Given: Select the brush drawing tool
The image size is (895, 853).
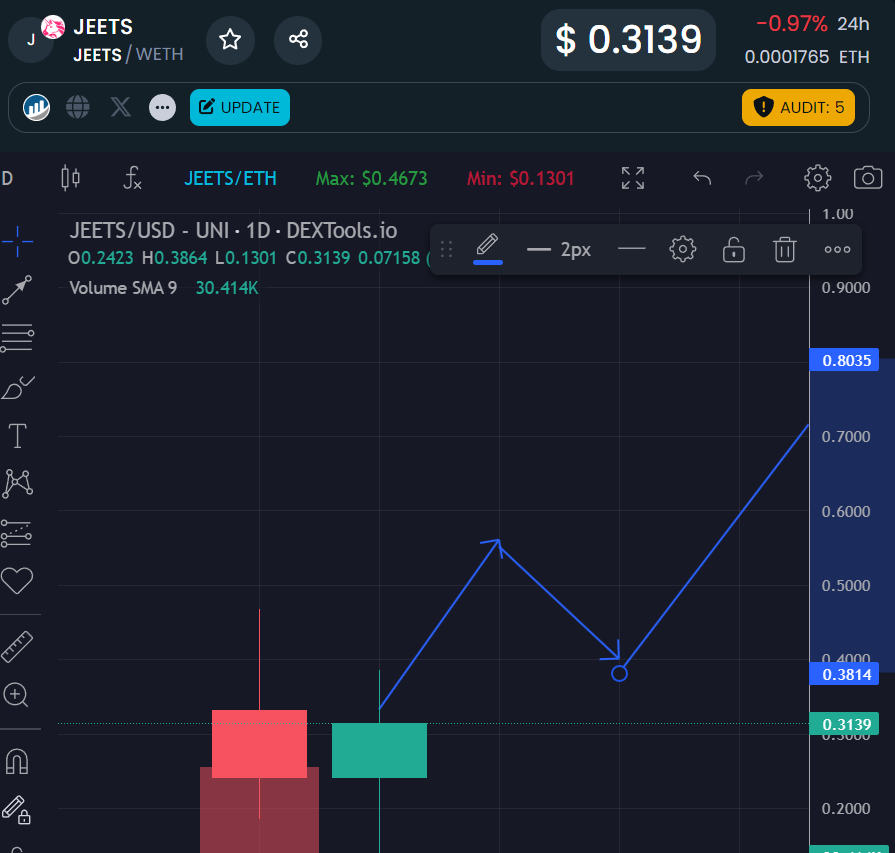Looking at the screenshot, I should click(x=18, y=388).
